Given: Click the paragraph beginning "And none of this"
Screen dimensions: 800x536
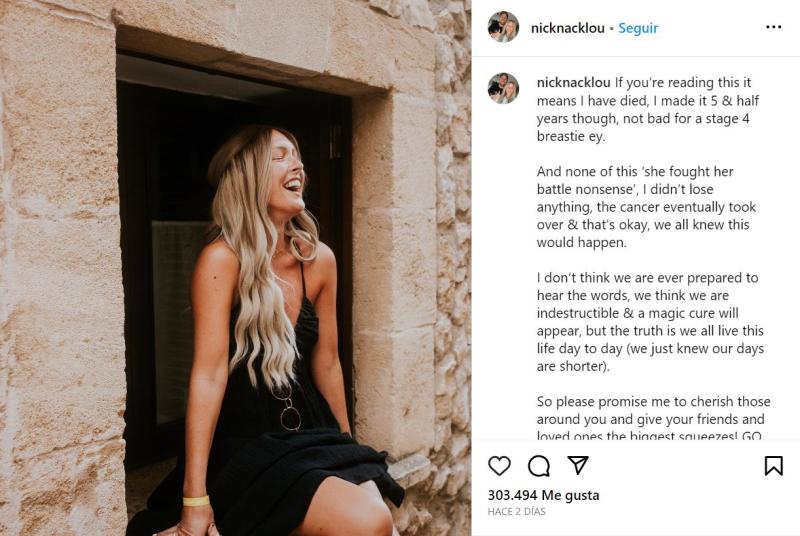Looking at the screenshot, I should tap(647, 207).
